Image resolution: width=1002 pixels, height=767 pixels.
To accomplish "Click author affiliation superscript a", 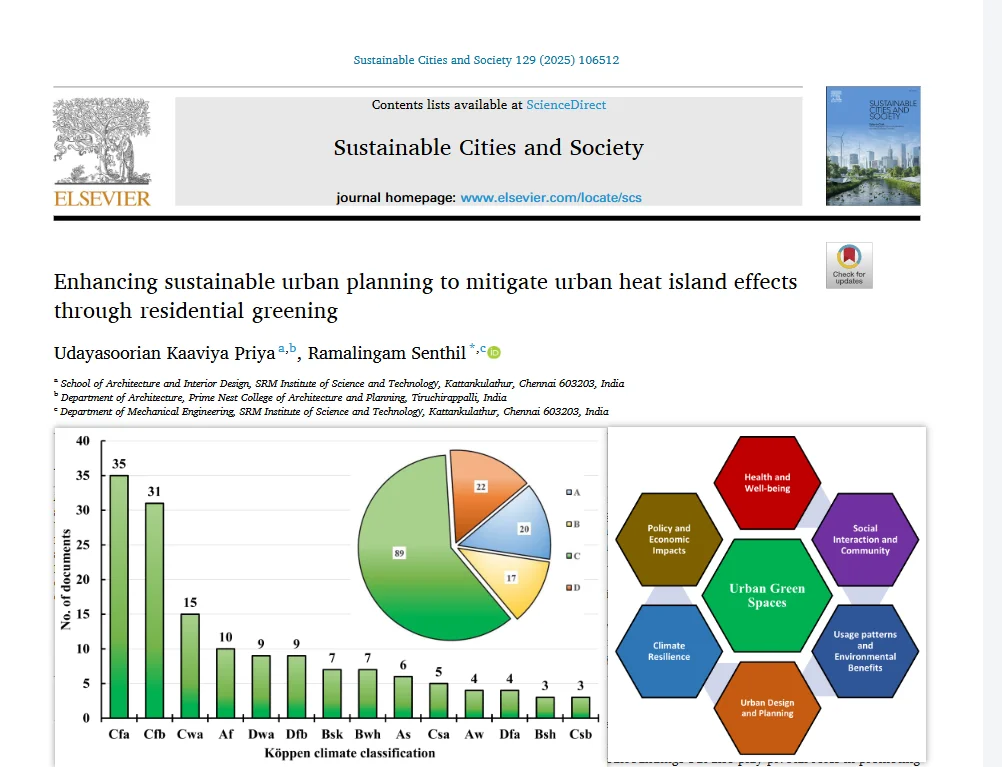I will click(x=281, y=348).
